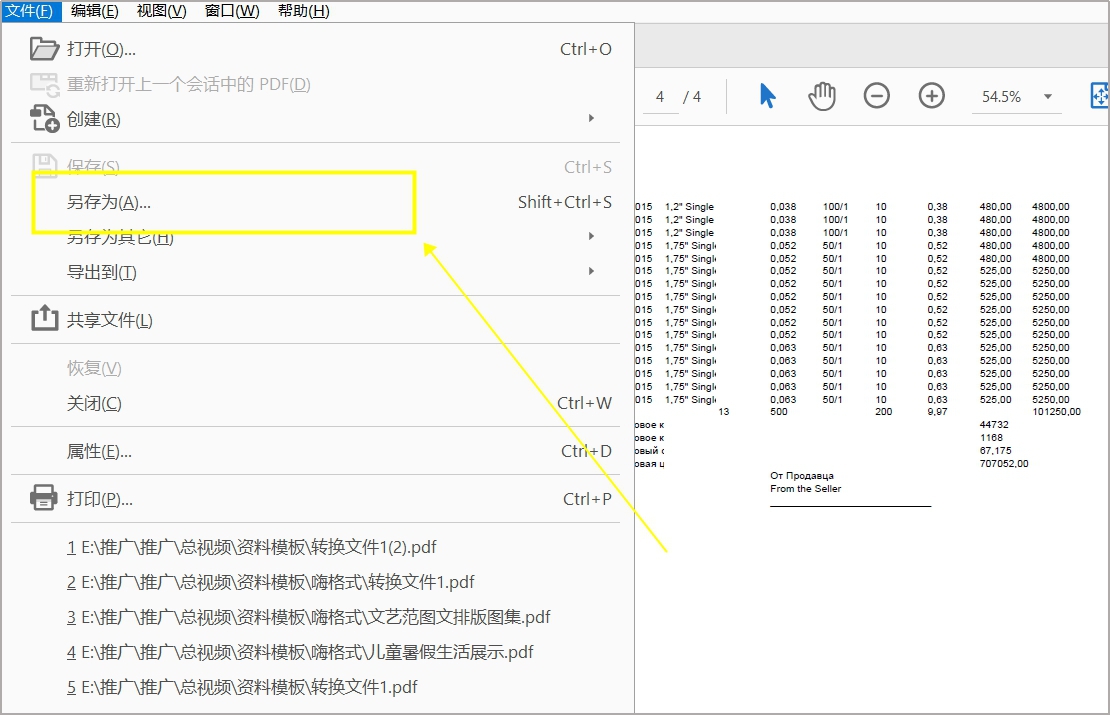This screenshot has height=715, width=1110.
Task: Select the hand pan tool
Action: pyautogui.click(x=821, y=95)
